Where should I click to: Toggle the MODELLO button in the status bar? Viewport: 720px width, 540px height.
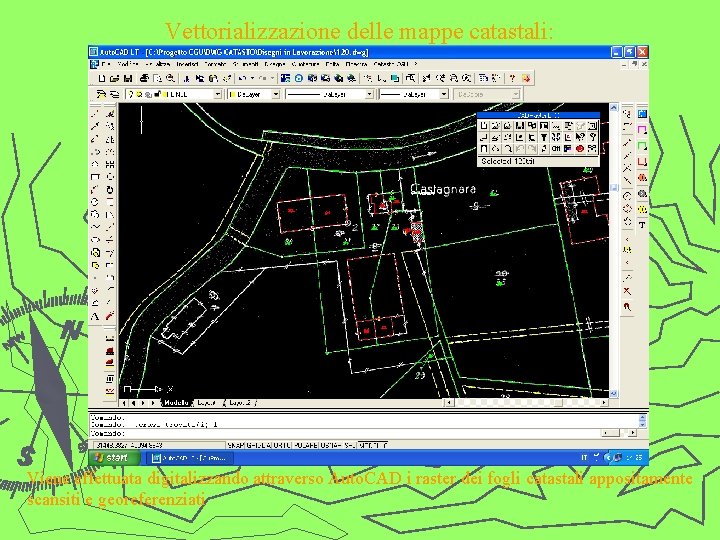[372, 445]
